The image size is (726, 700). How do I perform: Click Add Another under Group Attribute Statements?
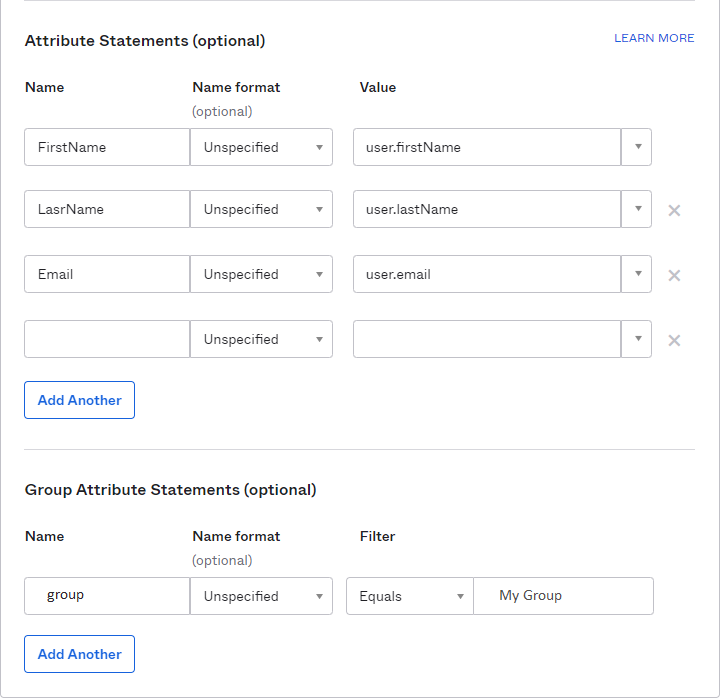tap(80, 654)
